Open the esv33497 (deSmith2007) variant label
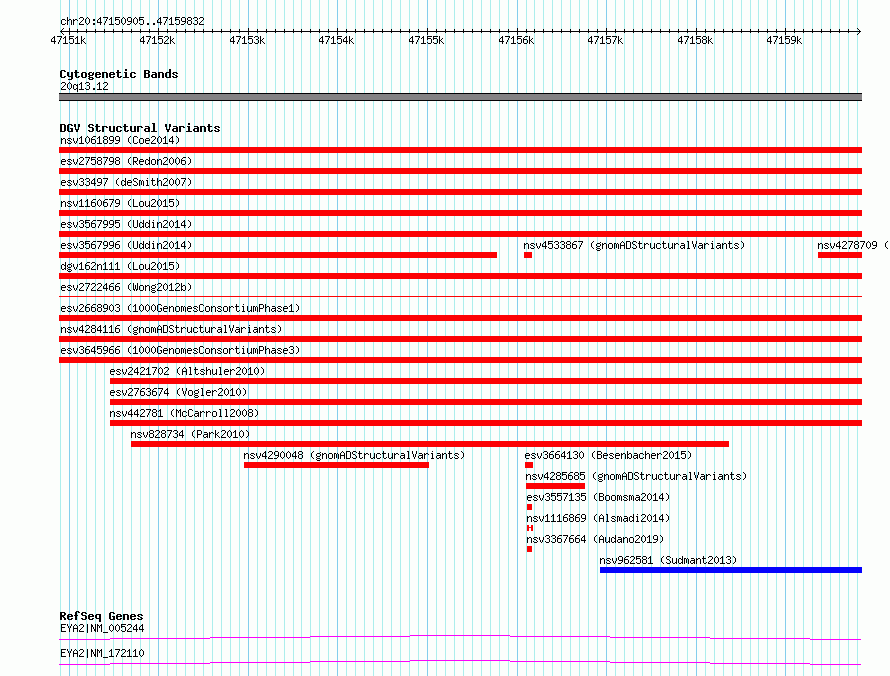 (x=126, y=182)
